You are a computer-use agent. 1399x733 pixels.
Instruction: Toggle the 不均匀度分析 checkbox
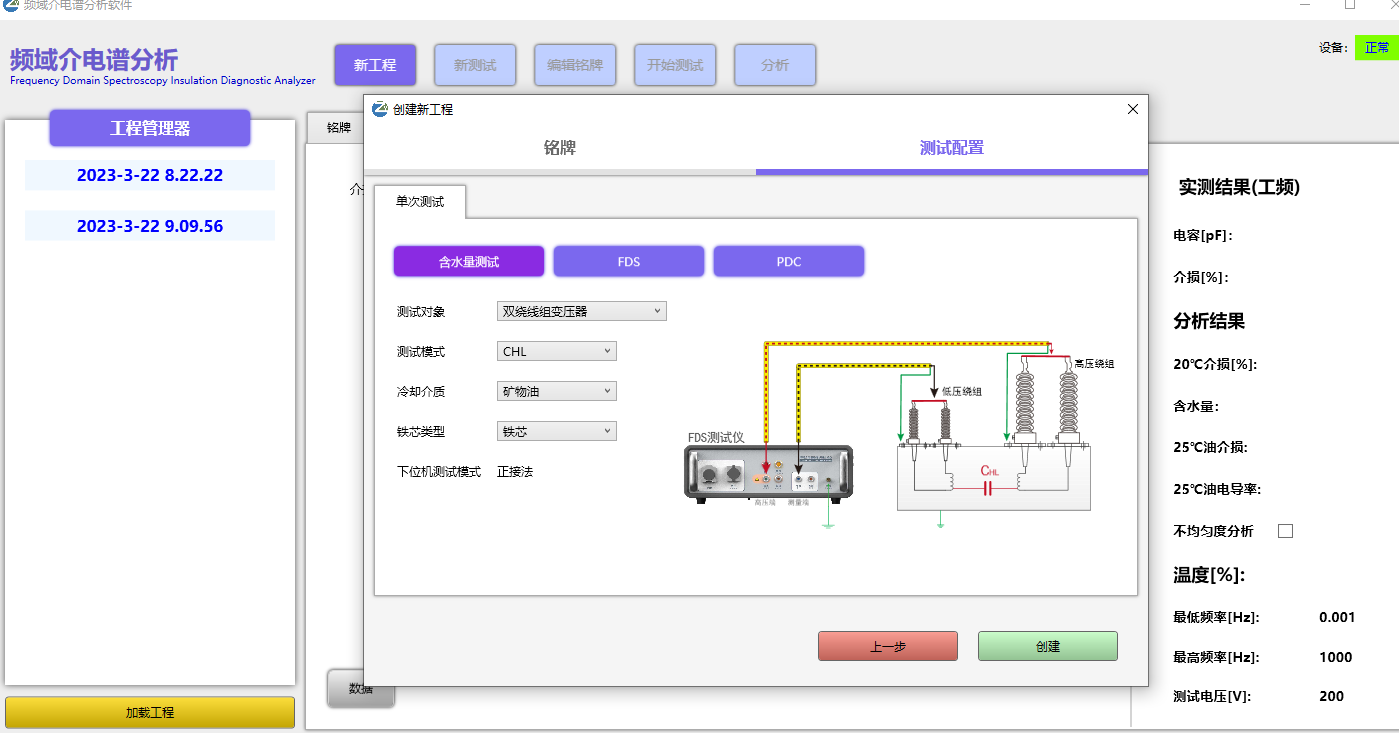pyautogui.click(x=1285, y=531)
